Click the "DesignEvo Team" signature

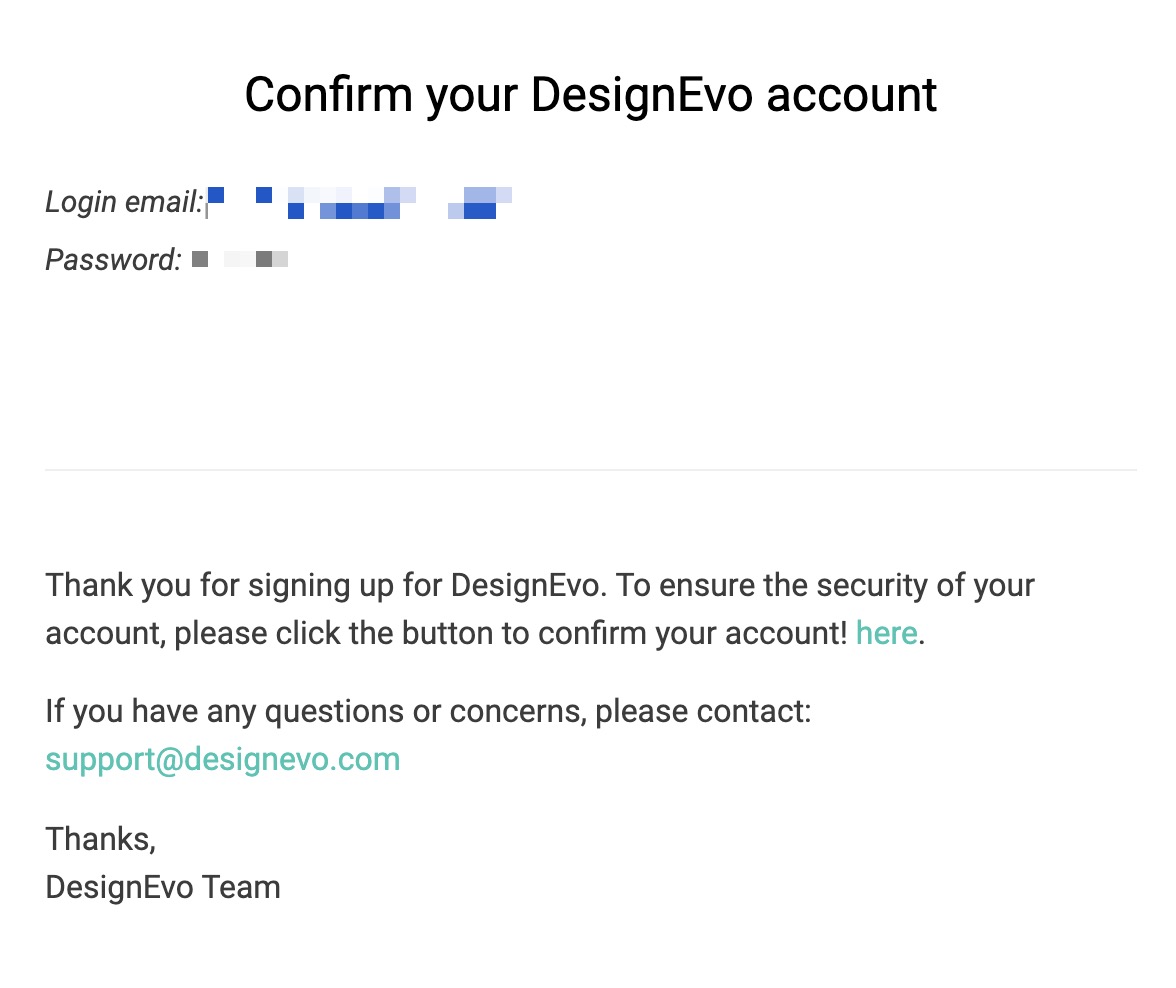tap(163, 887)
